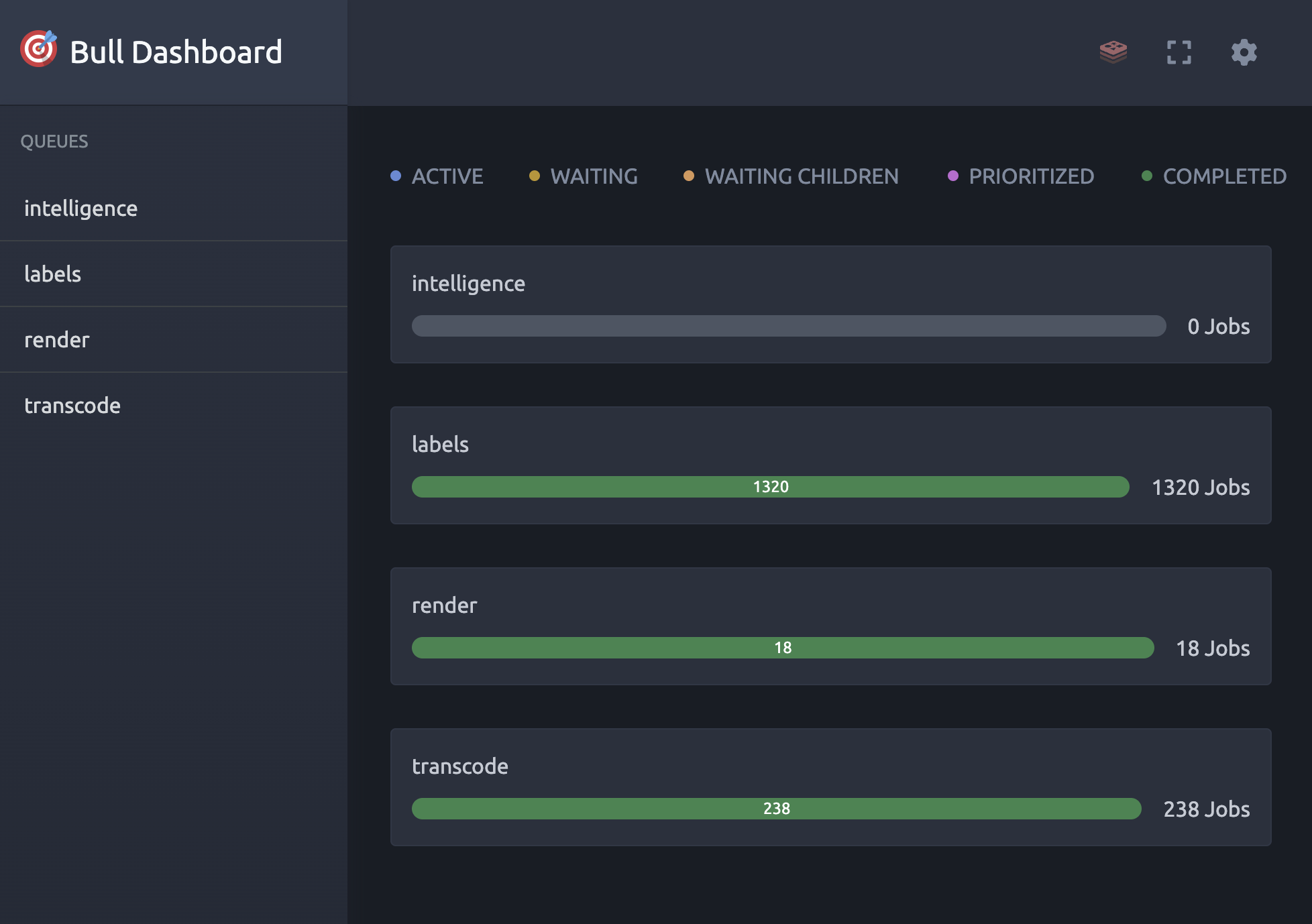Image resolution: width=1312 pixels, height=924 pixels.
Task: Click the render 18 completed progress bar
Action: pos(782,648)
